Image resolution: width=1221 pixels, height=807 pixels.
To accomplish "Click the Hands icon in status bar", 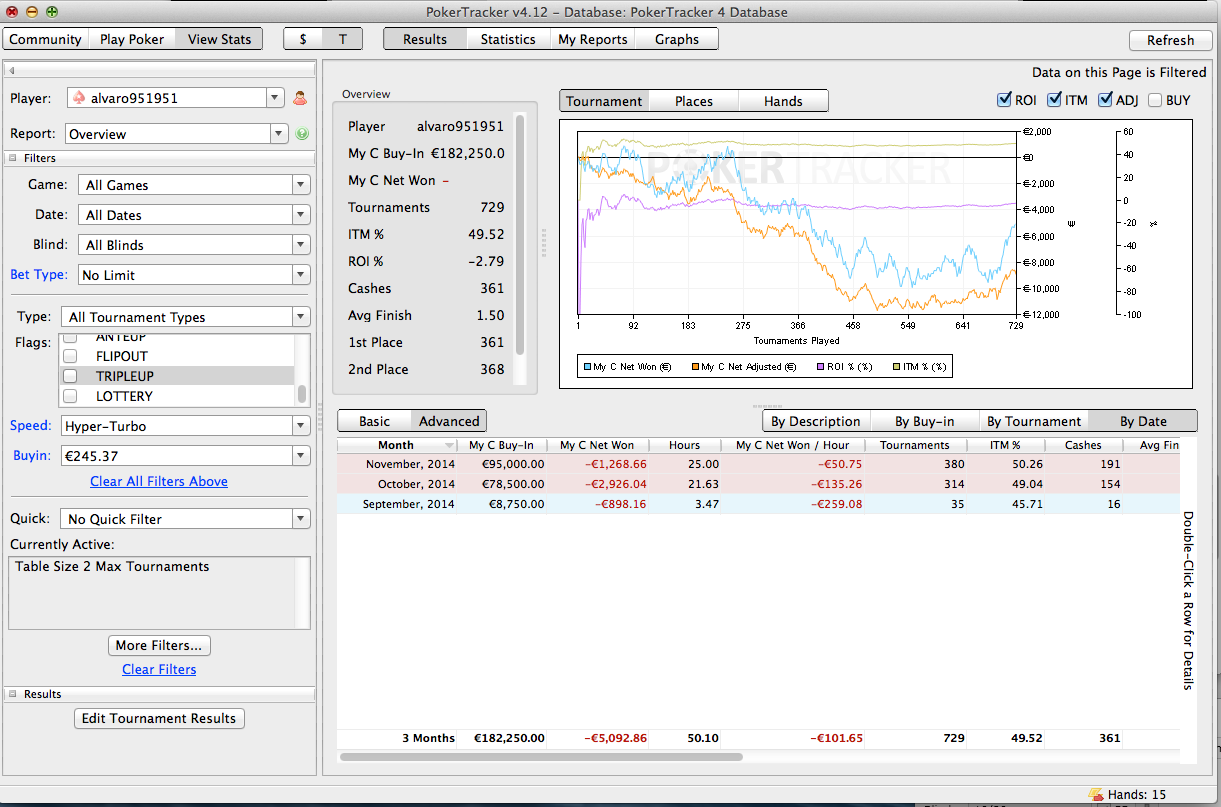I will click(1095, 794).
